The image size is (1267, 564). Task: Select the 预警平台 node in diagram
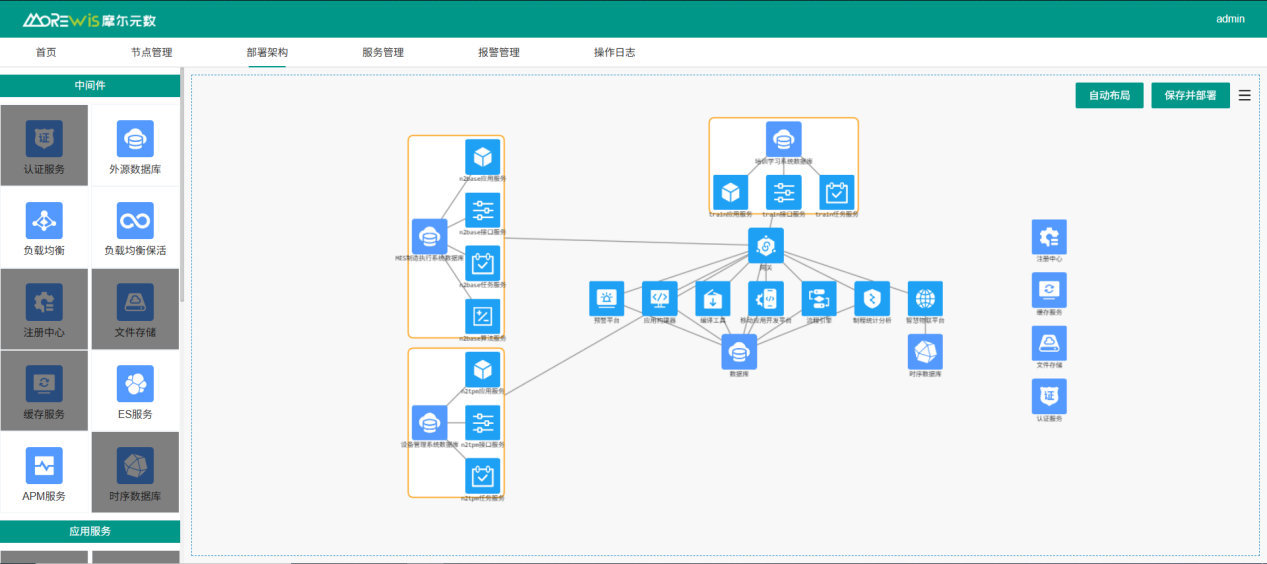(x=606, y=298)
